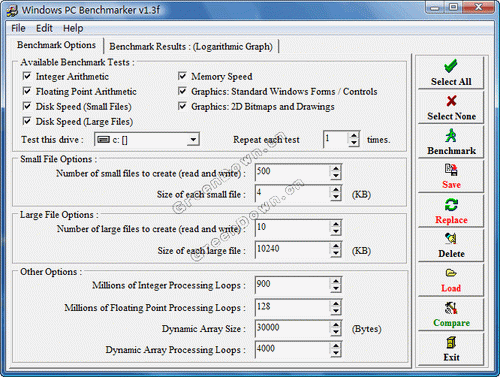The width and height of the screenshot is (500, 377).
Task: Decrease size of each small file
Action: (336, 197)
